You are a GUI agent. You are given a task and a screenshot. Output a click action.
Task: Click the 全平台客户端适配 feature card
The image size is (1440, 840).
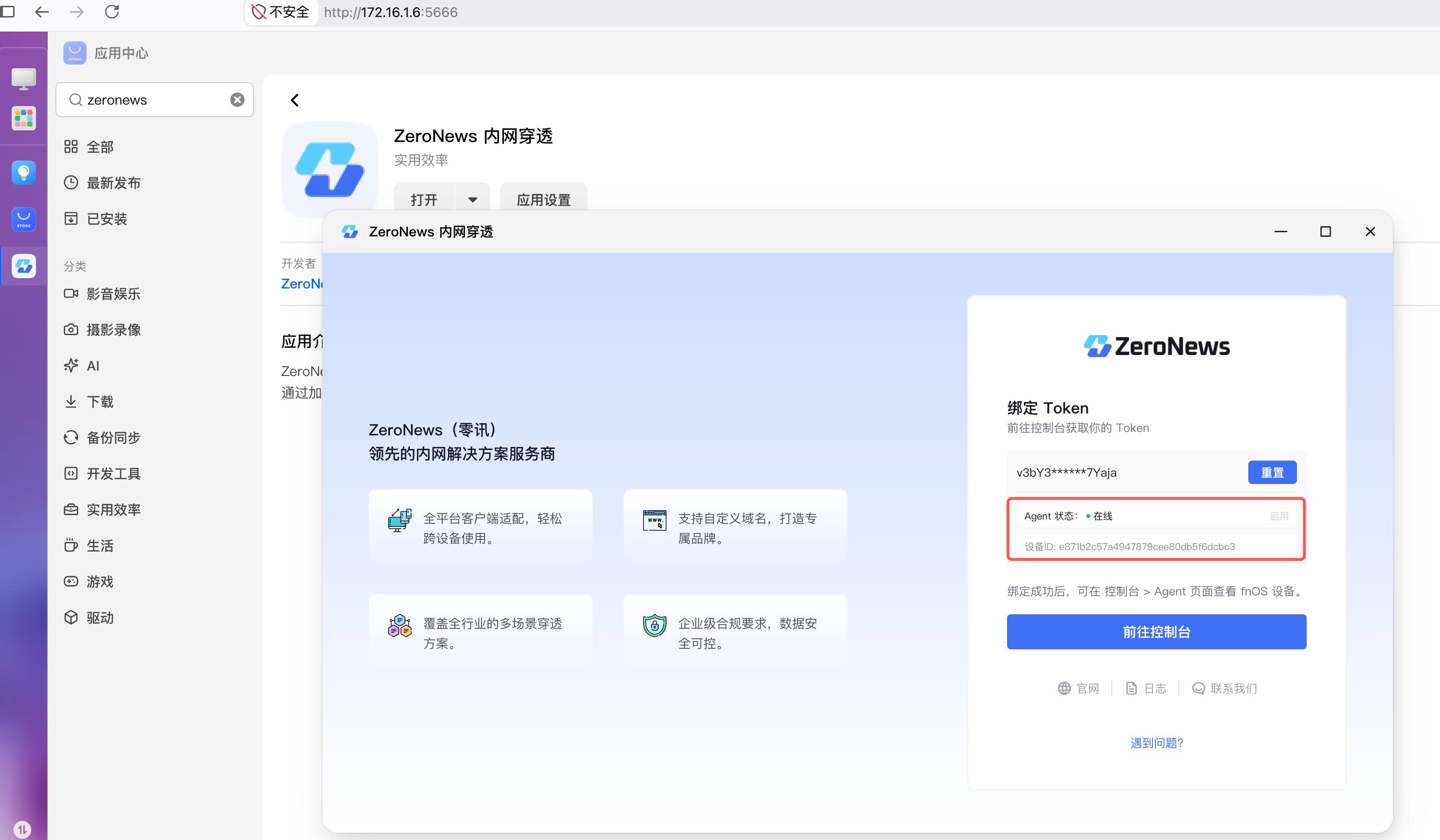(480, 527)
